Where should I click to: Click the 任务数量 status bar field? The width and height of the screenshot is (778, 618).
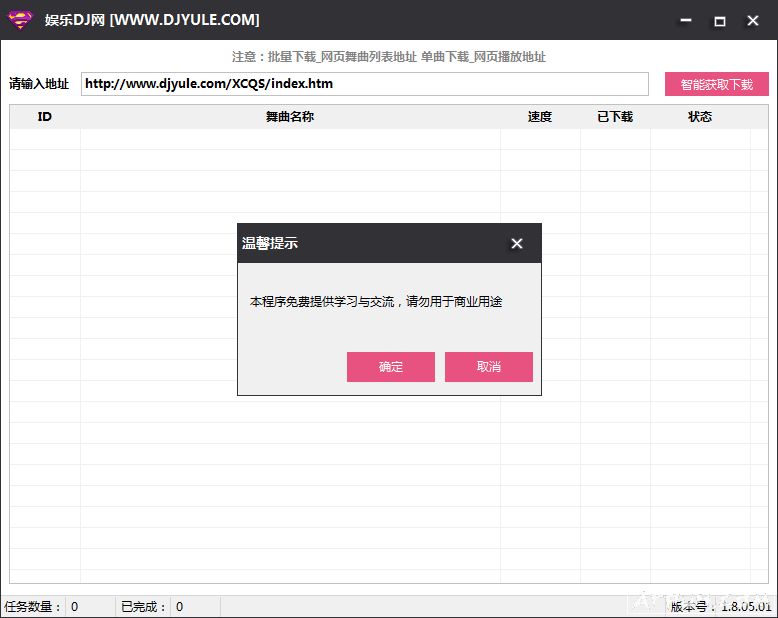34,607
